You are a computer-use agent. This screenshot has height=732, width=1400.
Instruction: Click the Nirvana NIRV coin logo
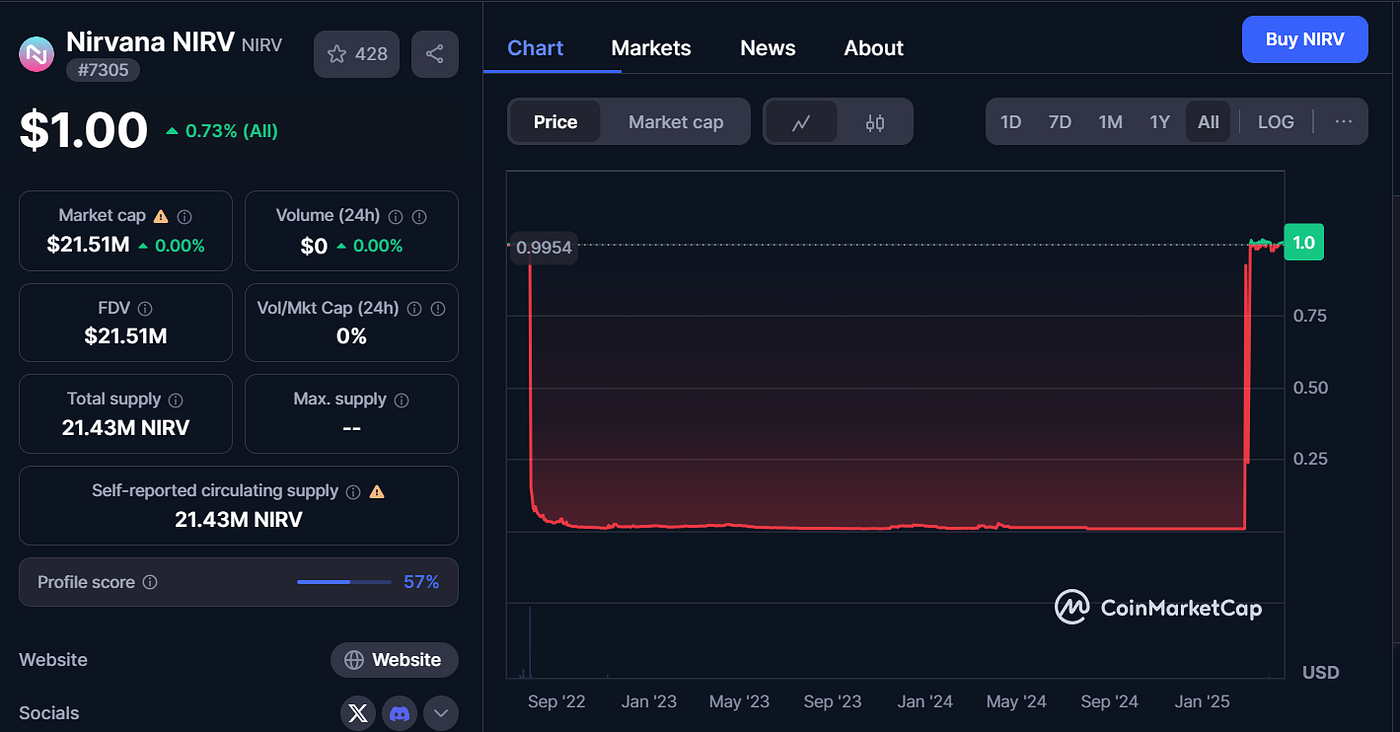click(37, 53)
